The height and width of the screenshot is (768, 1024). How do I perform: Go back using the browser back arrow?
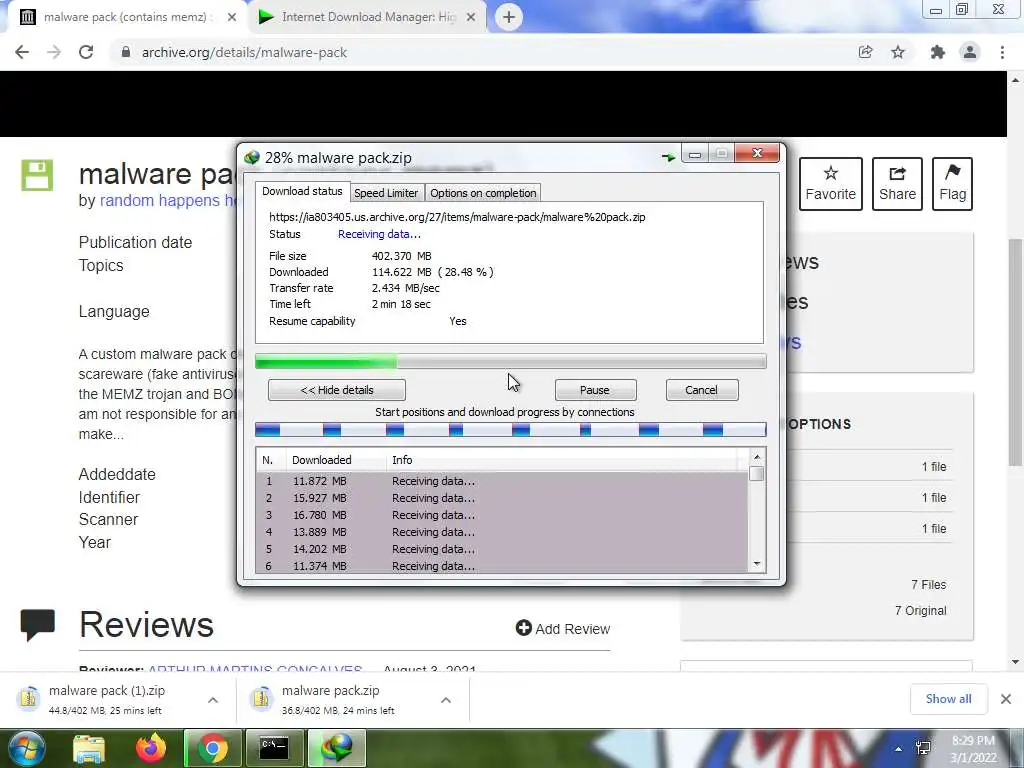pyautogui.click(x=22, y=52)
